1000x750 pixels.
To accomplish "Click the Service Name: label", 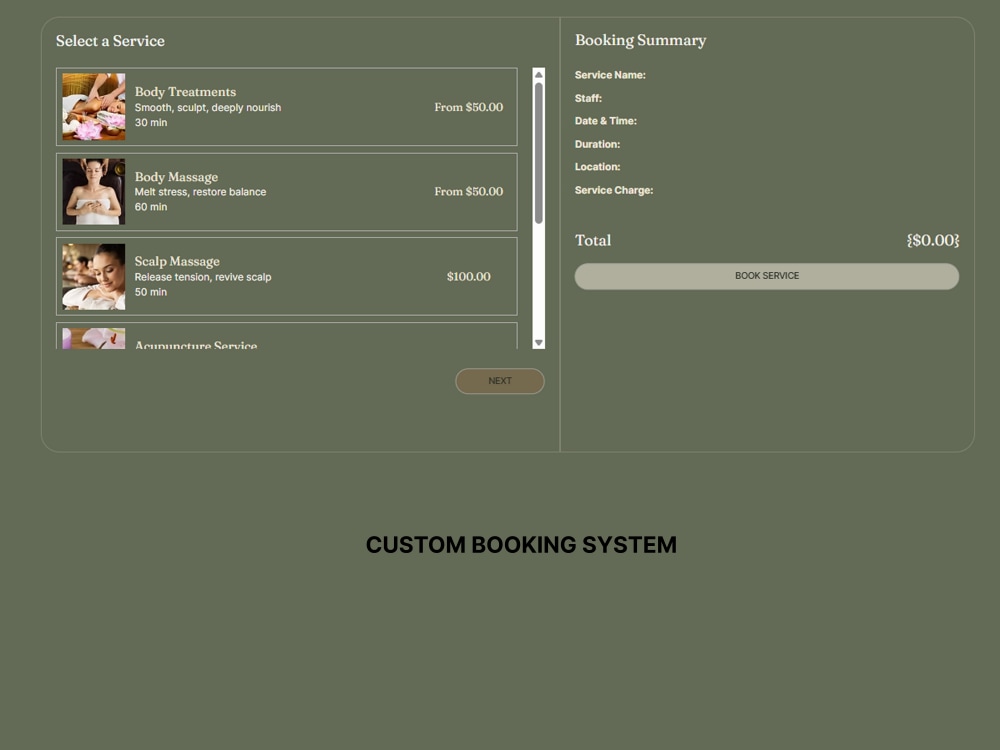I will [610, 75].
